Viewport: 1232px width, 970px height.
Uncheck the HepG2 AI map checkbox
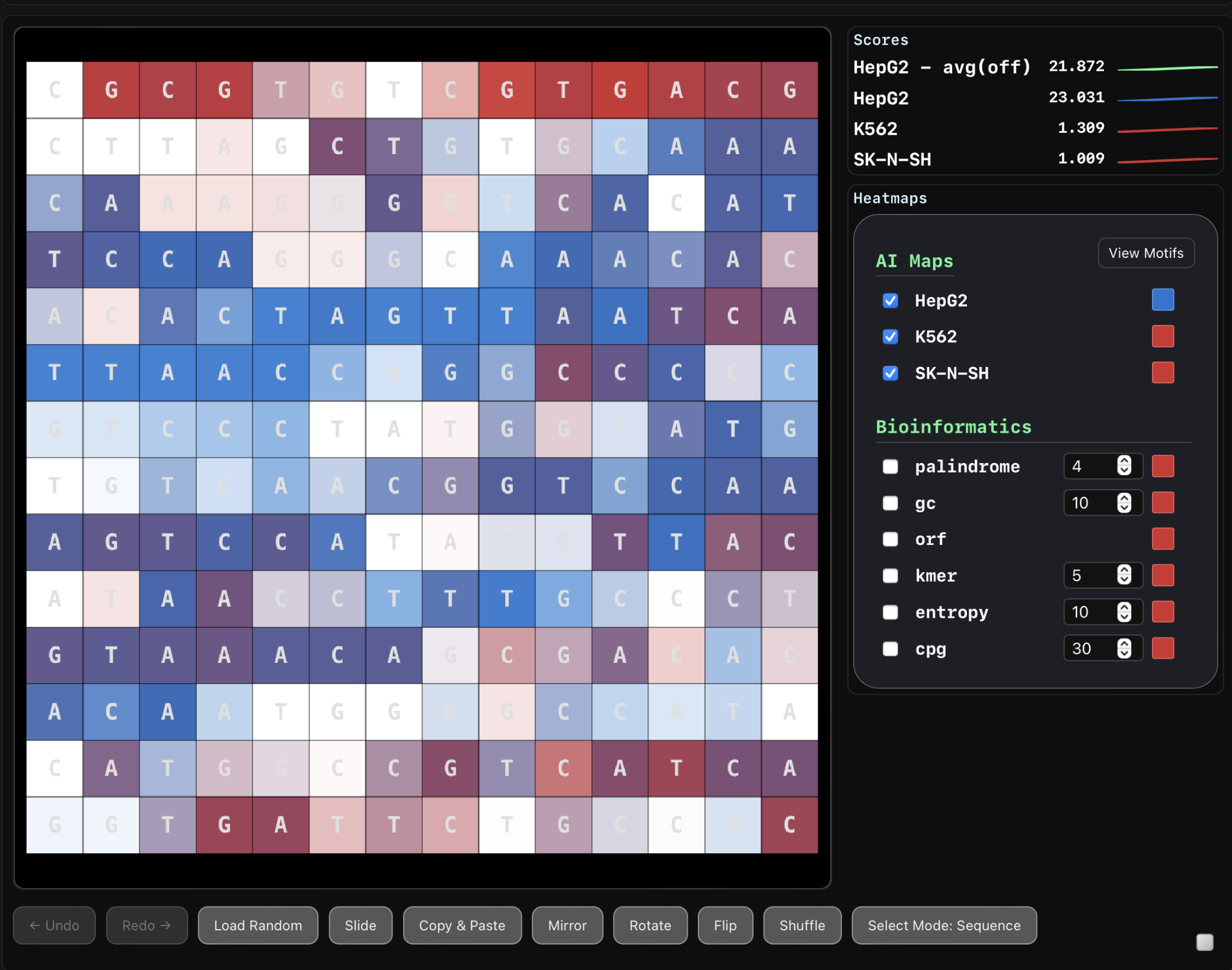tap(890, 301)
